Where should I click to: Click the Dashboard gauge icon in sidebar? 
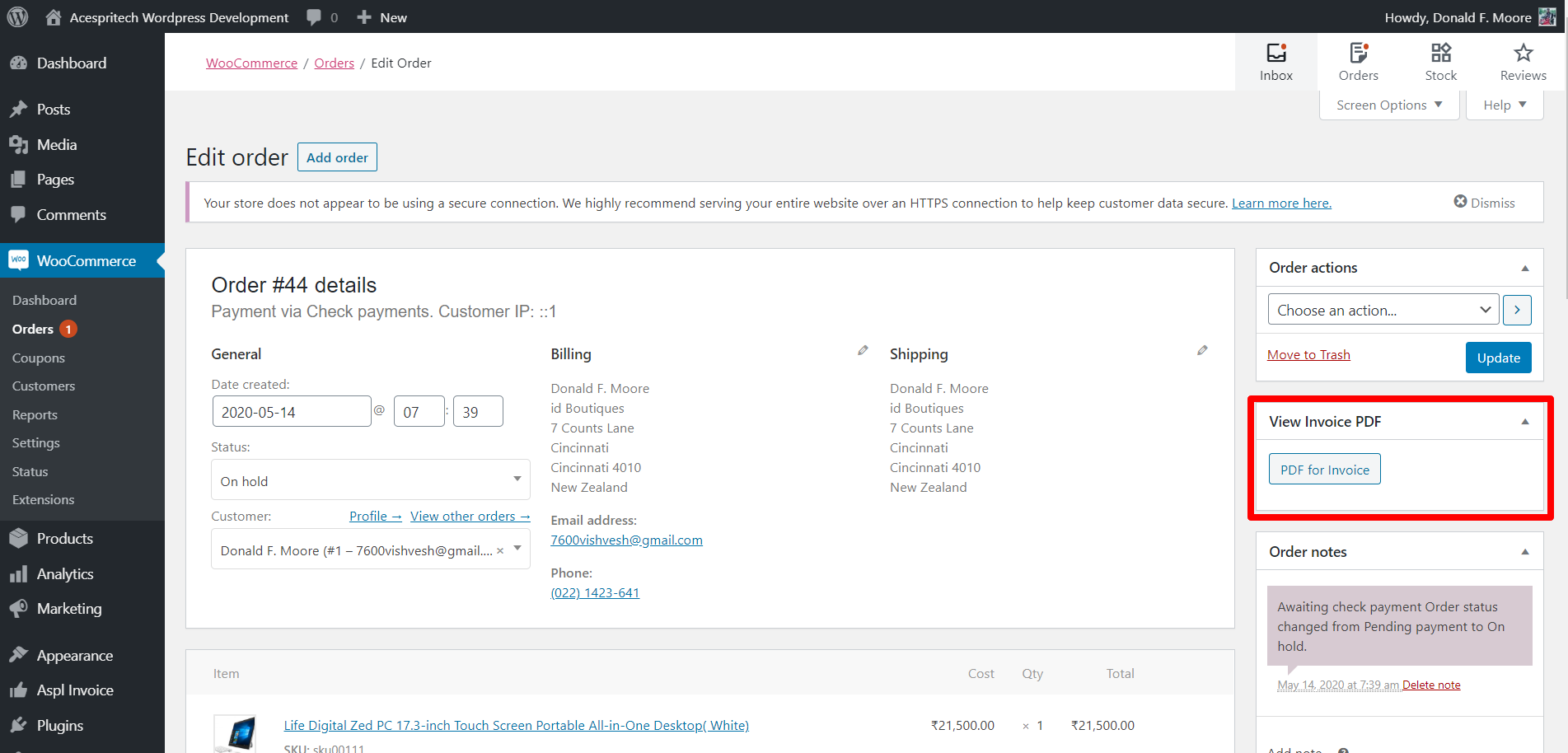18,63
